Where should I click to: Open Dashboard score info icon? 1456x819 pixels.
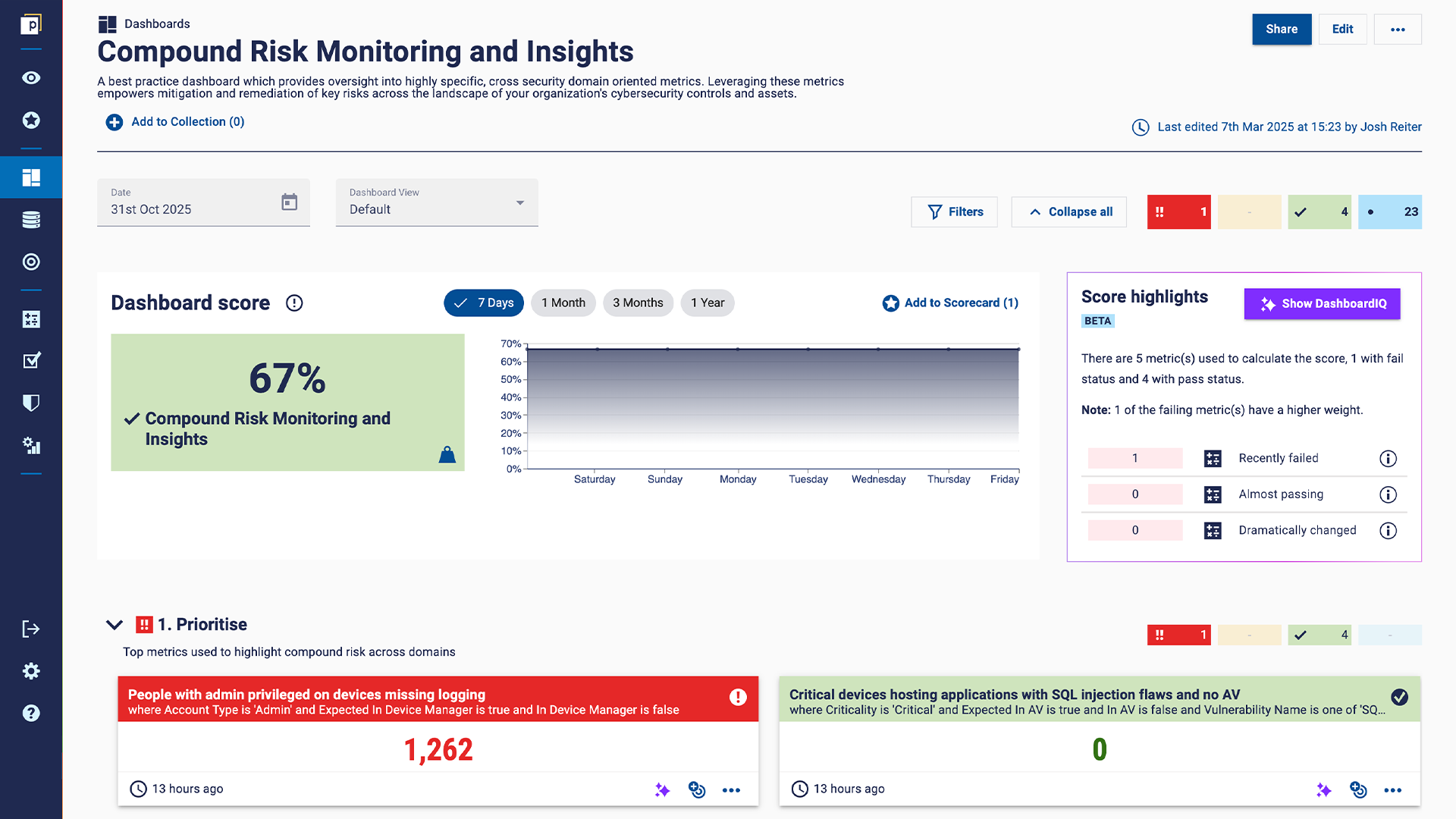coord(294,303)
